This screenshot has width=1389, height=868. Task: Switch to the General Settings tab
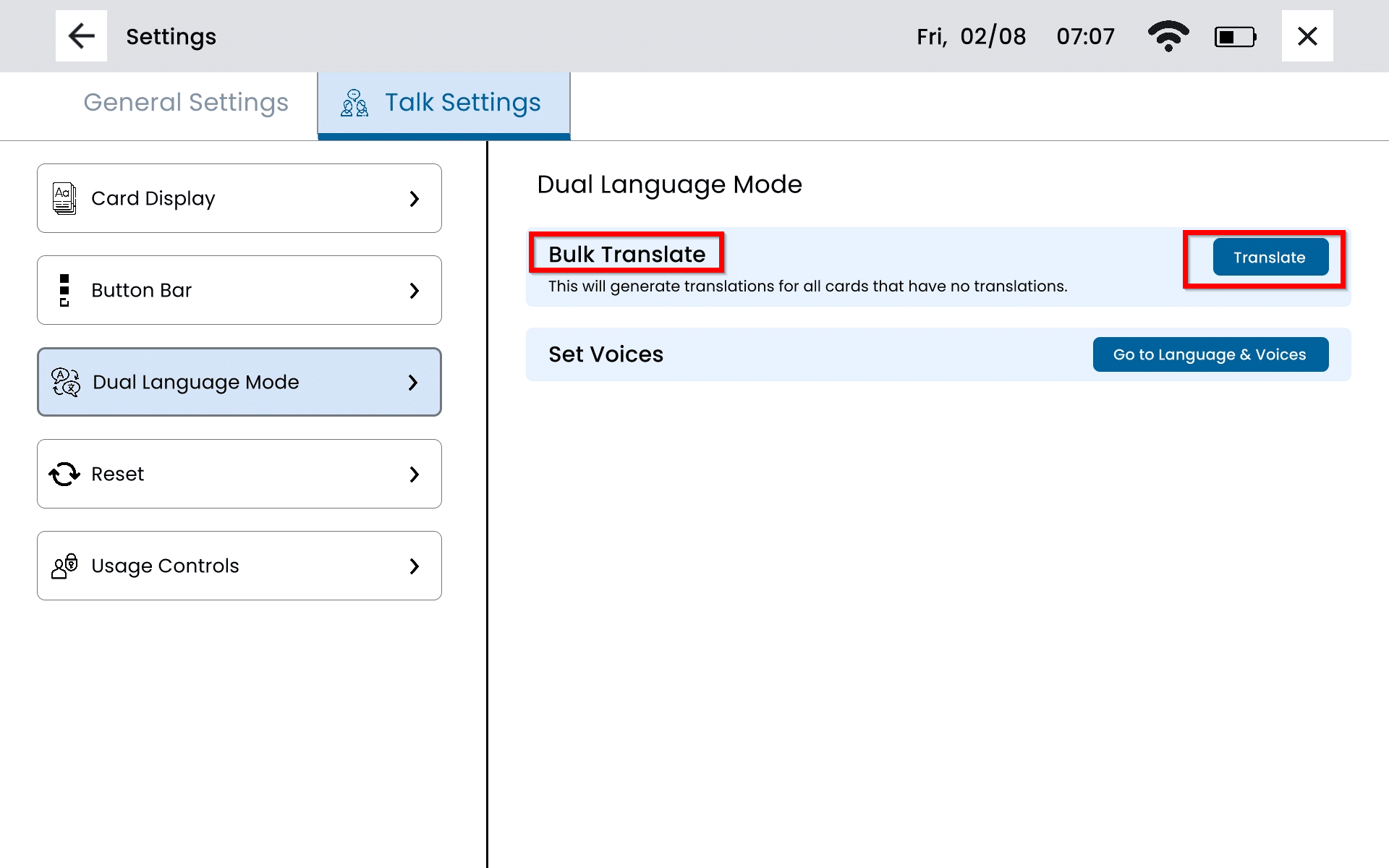point(186,103)
